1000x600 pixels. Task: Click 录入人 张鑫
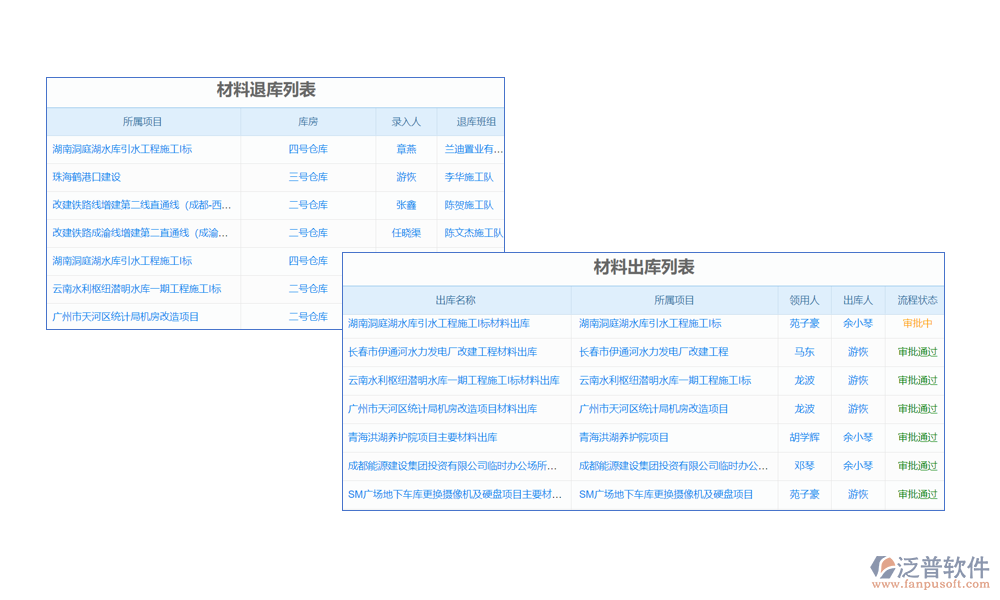[406, 205]
